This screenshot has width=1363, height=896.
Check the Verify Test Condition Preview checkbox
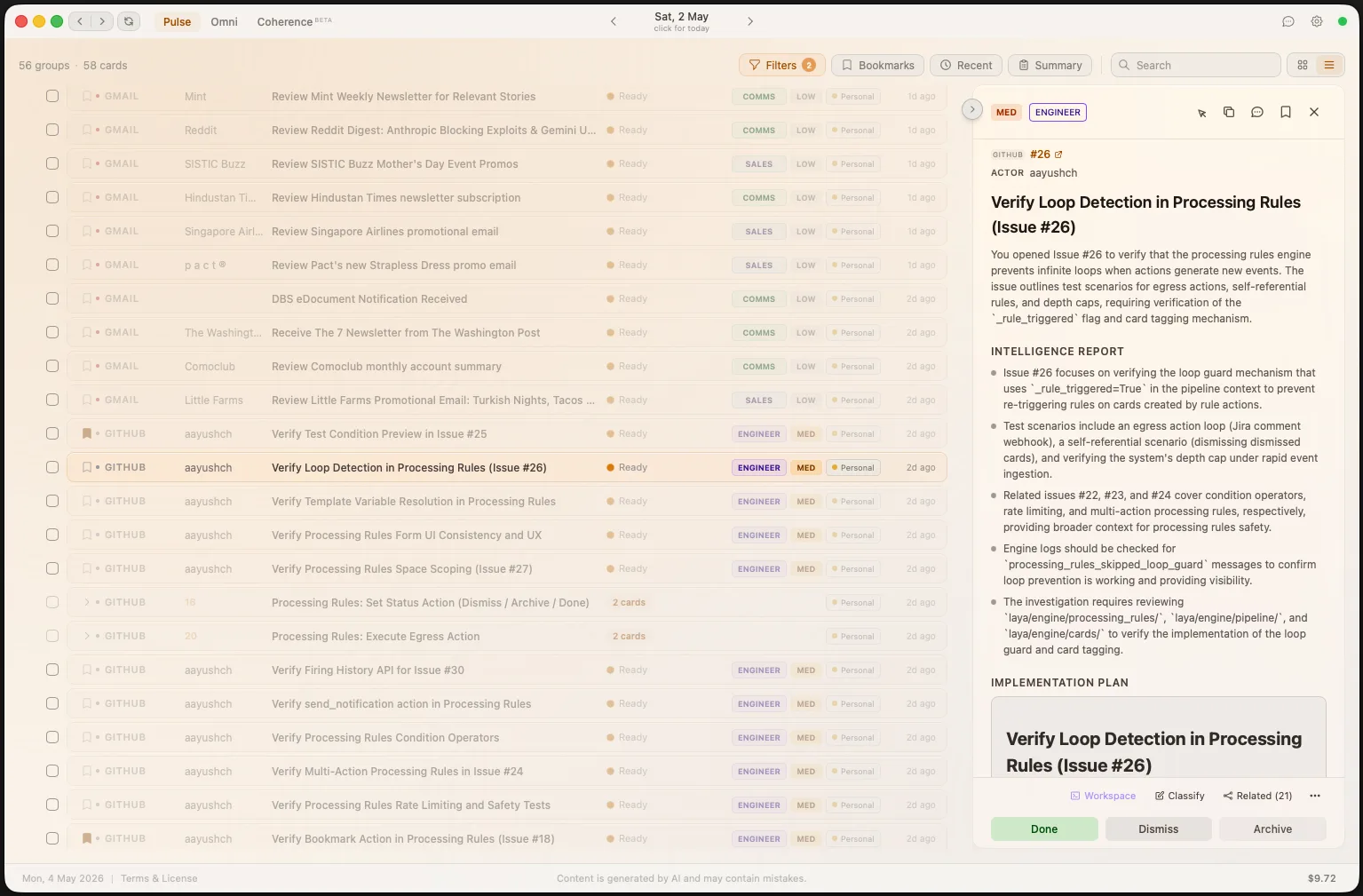point(52,433)
